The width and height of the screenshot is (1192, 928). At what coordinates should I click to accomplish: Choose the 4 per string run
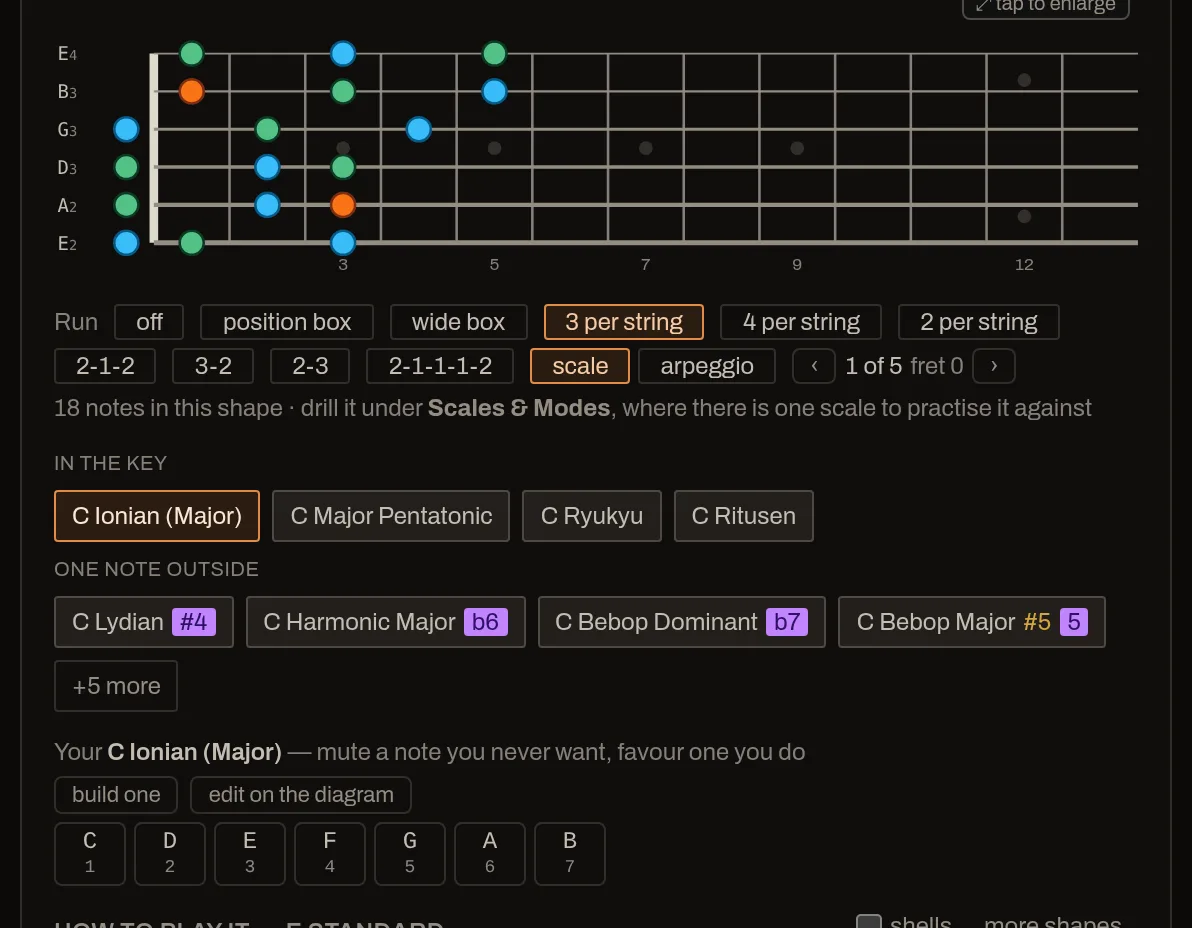tap(800, 322)
